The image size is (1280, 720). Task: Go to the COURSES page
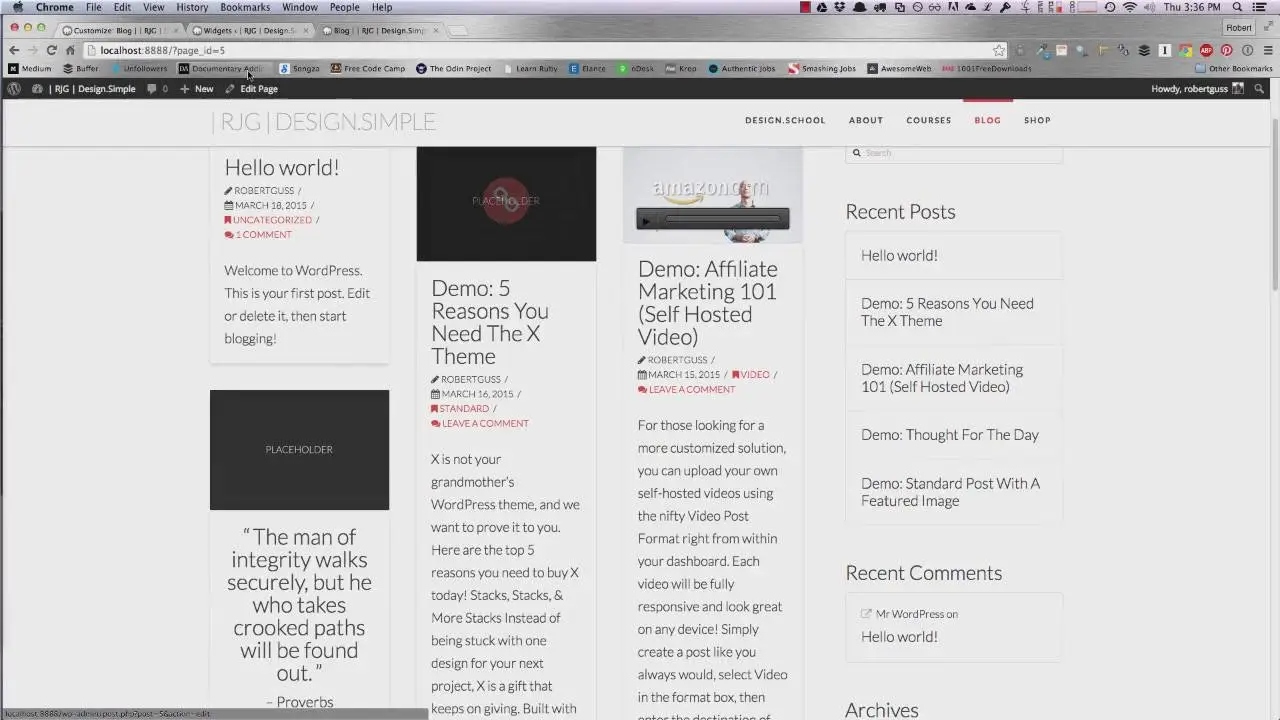929,120
